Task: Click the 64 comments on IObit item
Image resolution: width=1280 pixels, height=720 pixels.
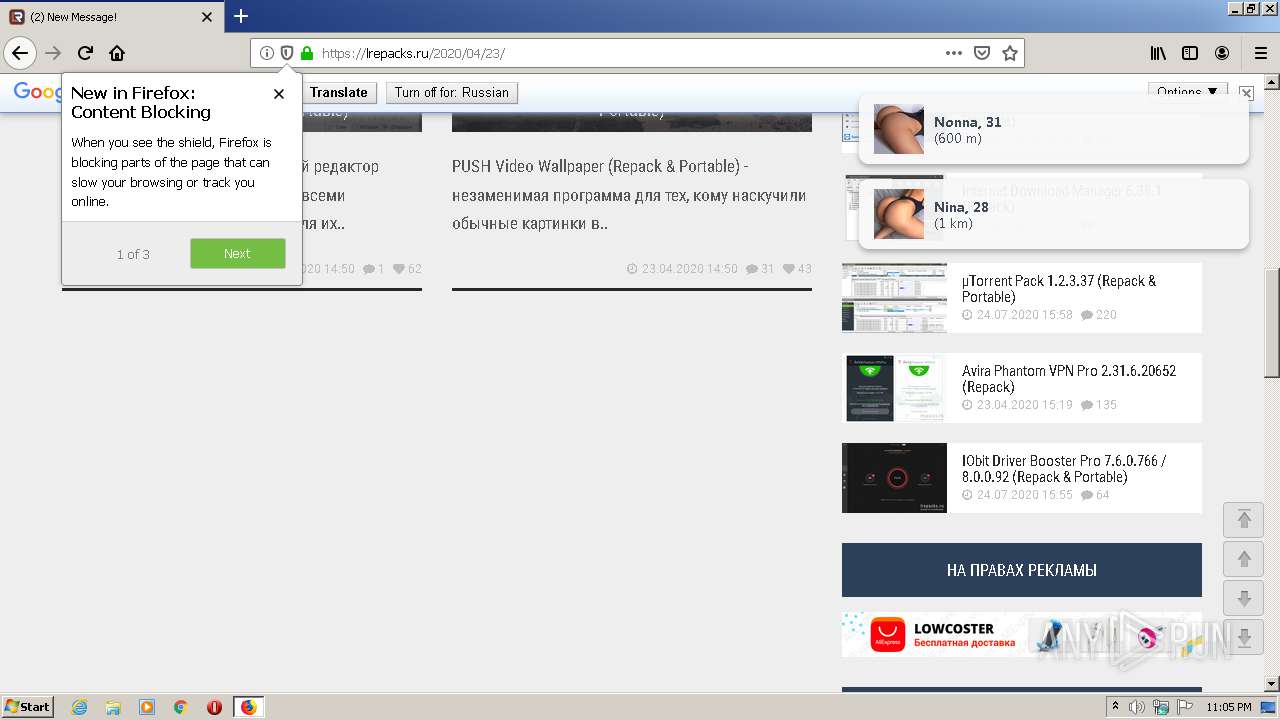Action: [x=1096, y=495]
